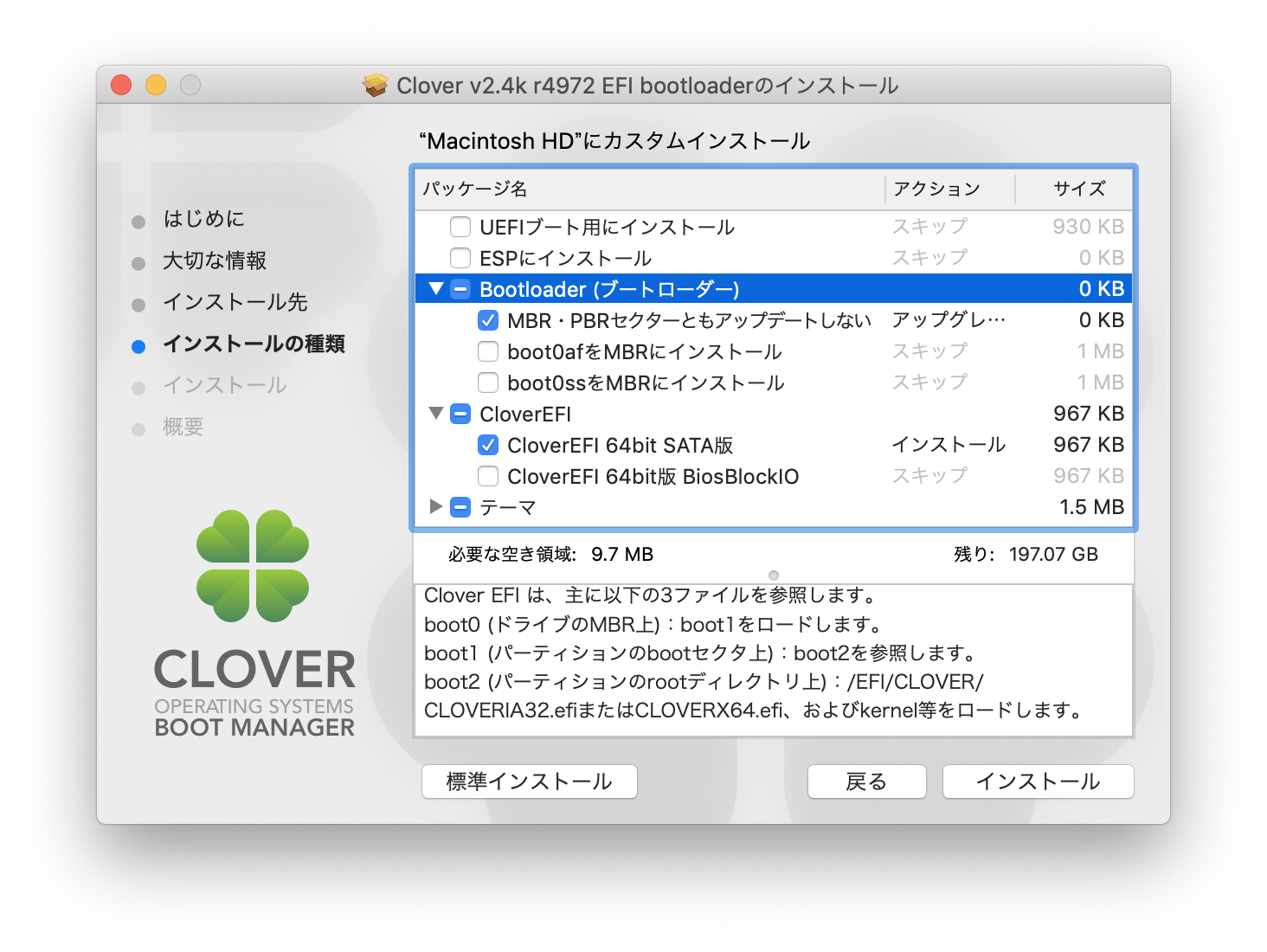
Task: Uncheck MBR・PBRセクターともアップデートしない
Action: point(488,321)
